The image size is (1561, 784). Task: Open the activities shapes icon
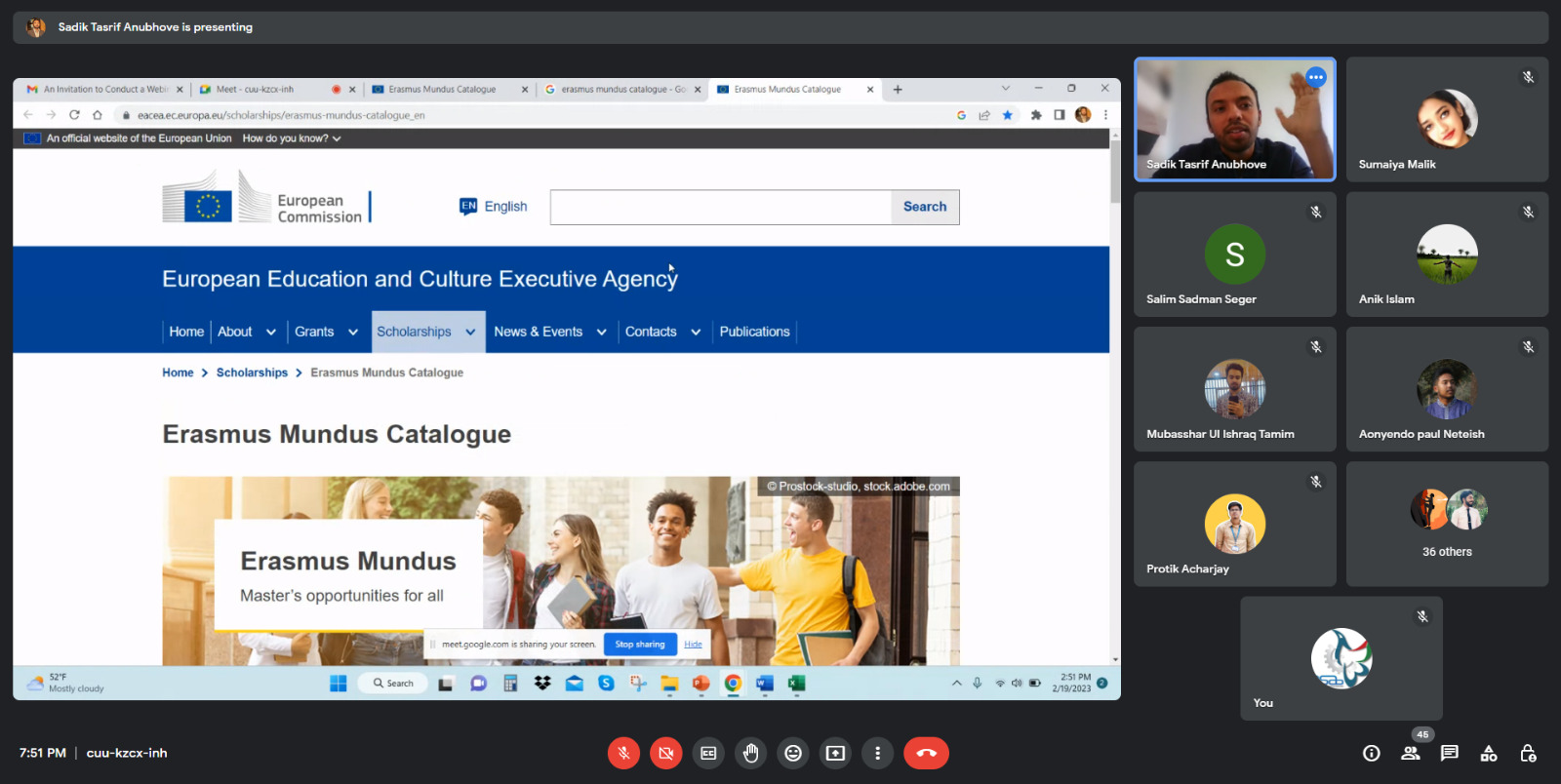pos(1489,753)
